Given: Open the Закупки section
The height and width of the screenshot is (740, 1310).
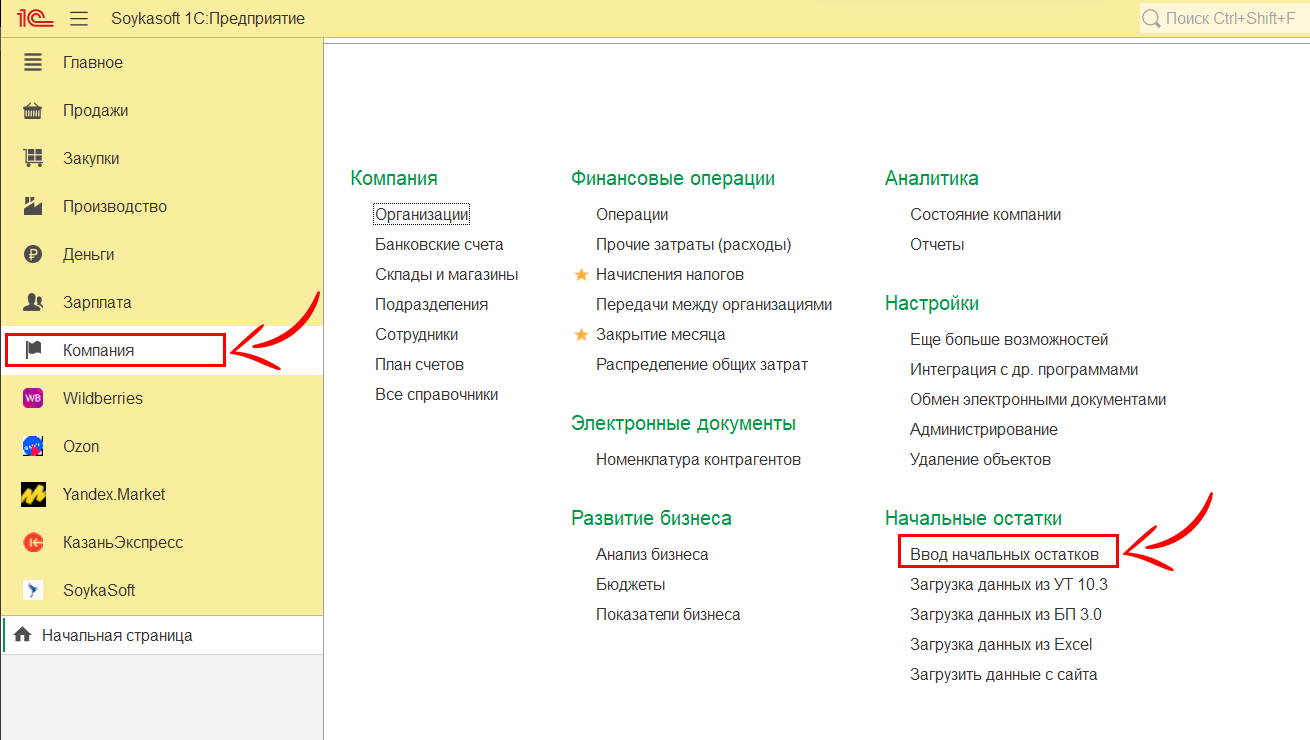Looking at the screenshot, I should click(161, 158).
